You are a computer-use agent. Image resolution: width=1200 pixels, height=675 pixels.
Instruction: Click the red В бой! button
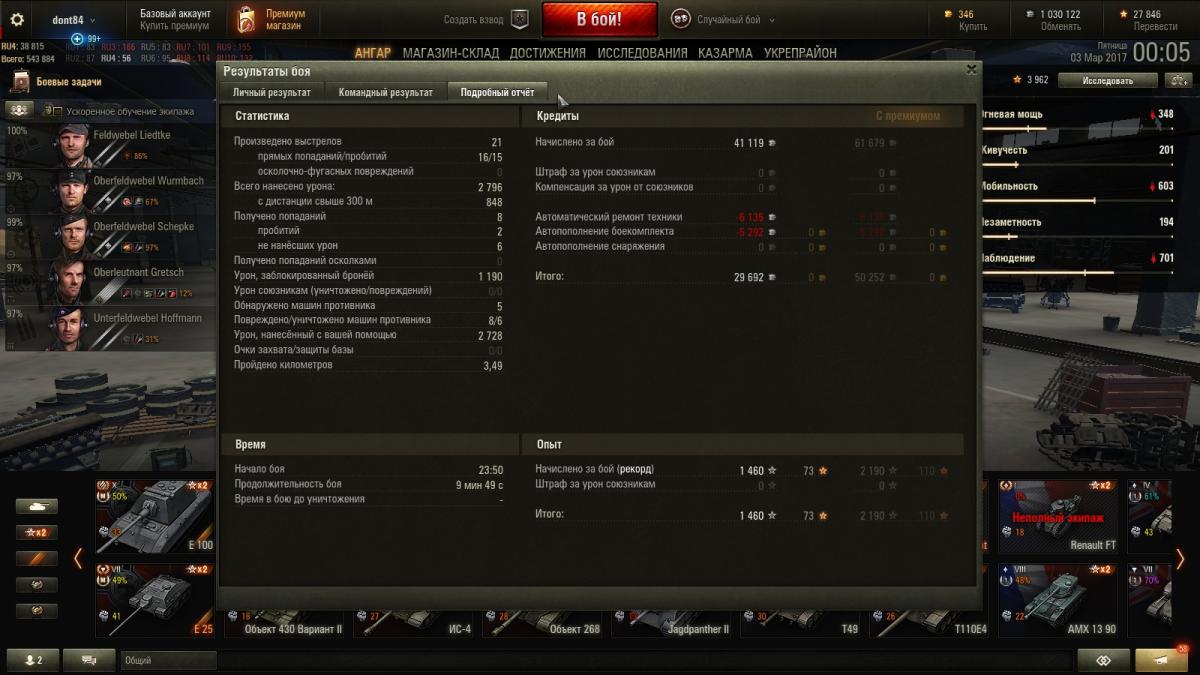[600, 19]
